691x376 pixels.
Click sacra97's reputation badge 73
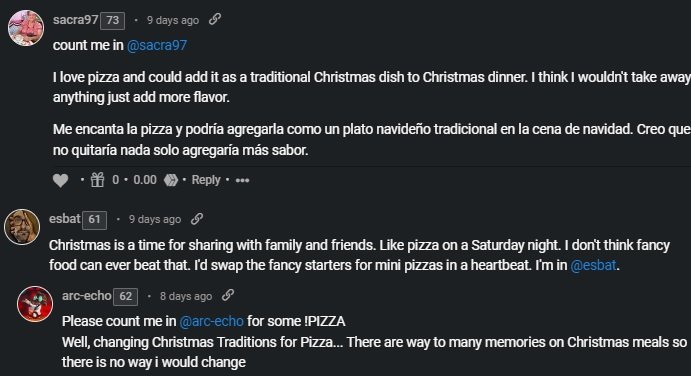pyautogui.click(x=112, y=21)
